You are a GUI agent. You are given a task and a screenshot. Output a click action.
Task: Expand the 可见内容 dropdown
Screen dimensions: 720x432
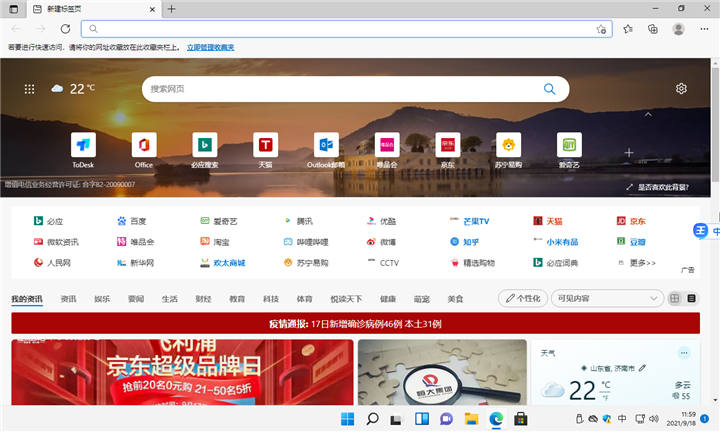click(607, 298)
